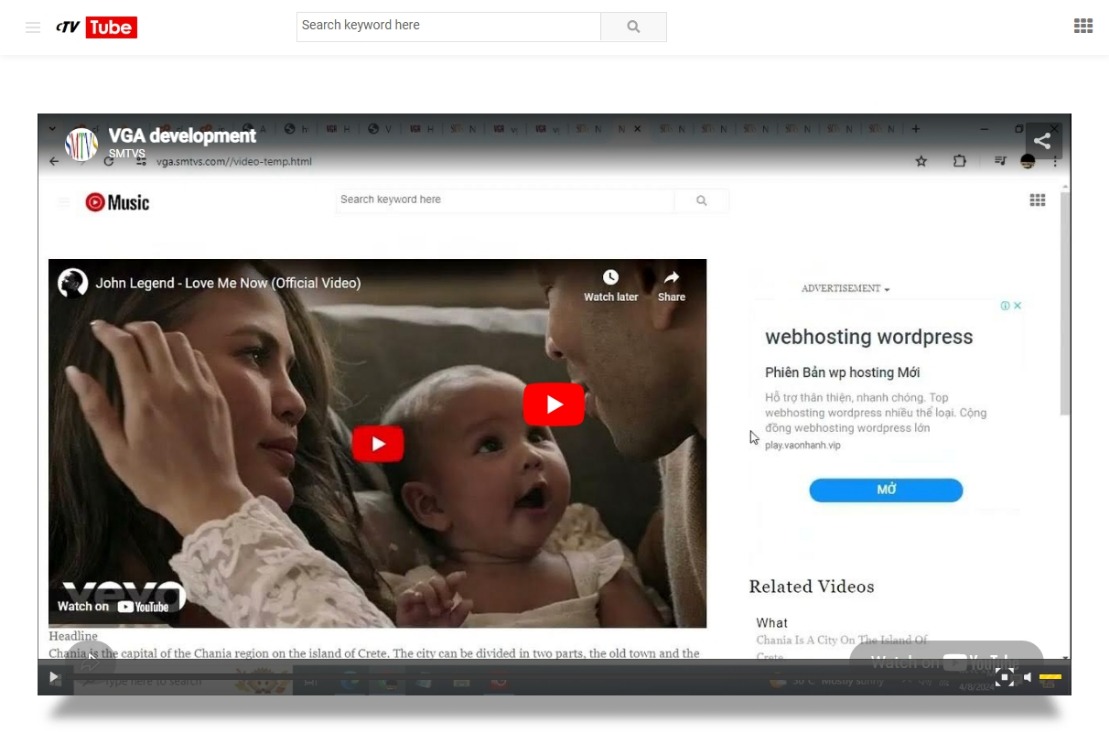Viewport: 1109px width, 732px height.
Task: Open the SMTVS channel avatar
Action: coord(81,144)
